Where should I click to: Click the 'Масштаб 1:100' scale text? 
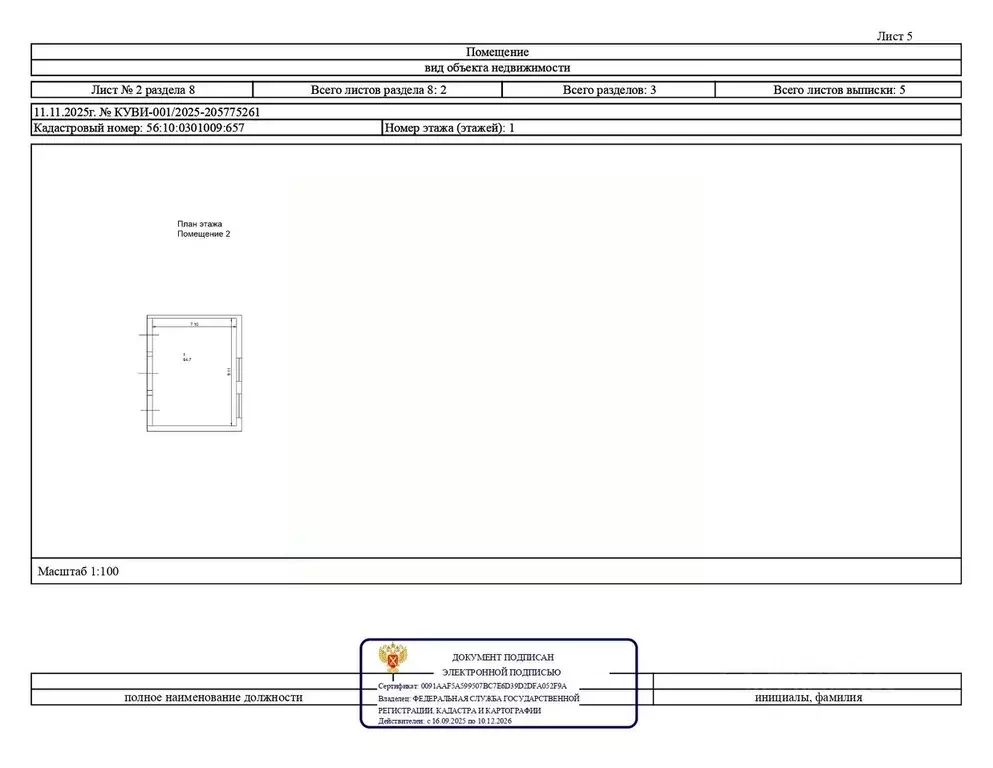(78, 571)
